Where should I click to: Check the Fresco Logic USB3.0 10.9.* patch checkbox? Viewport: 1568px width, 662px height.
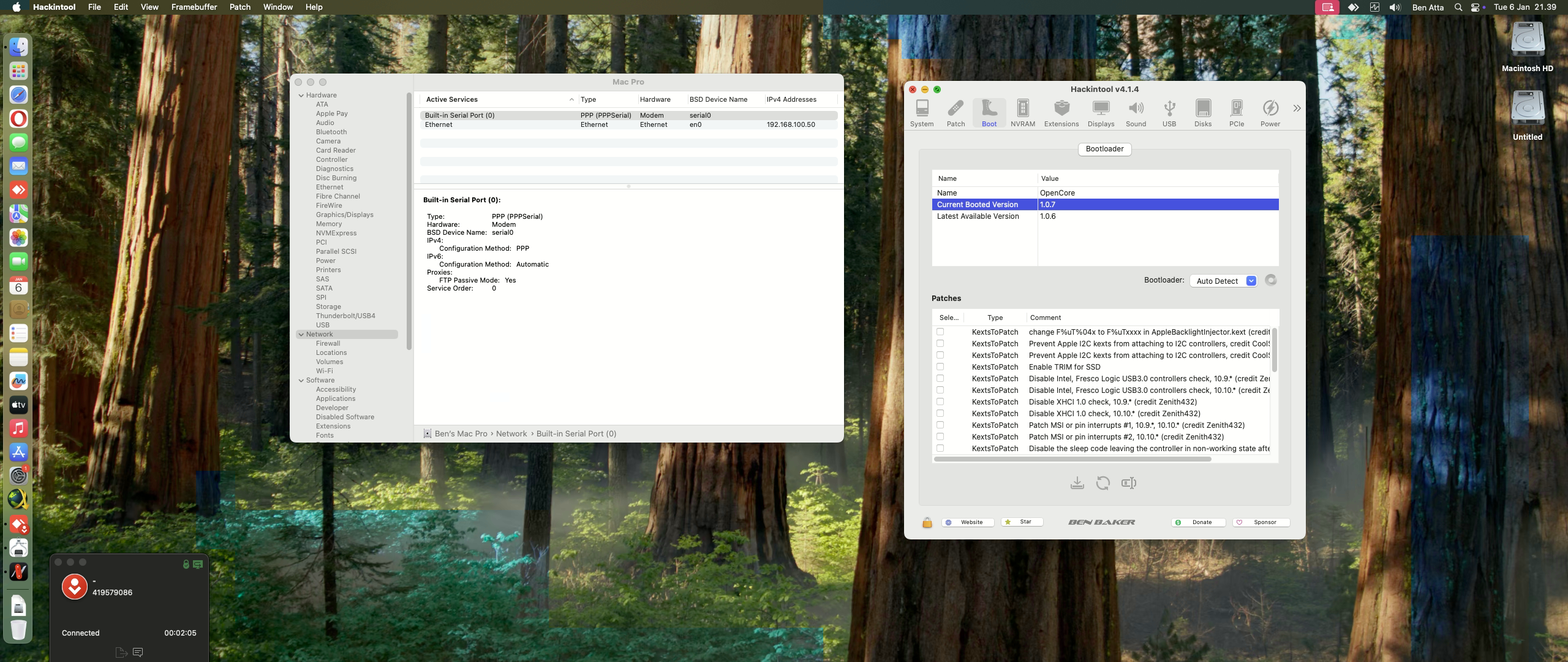coord(940,378)
